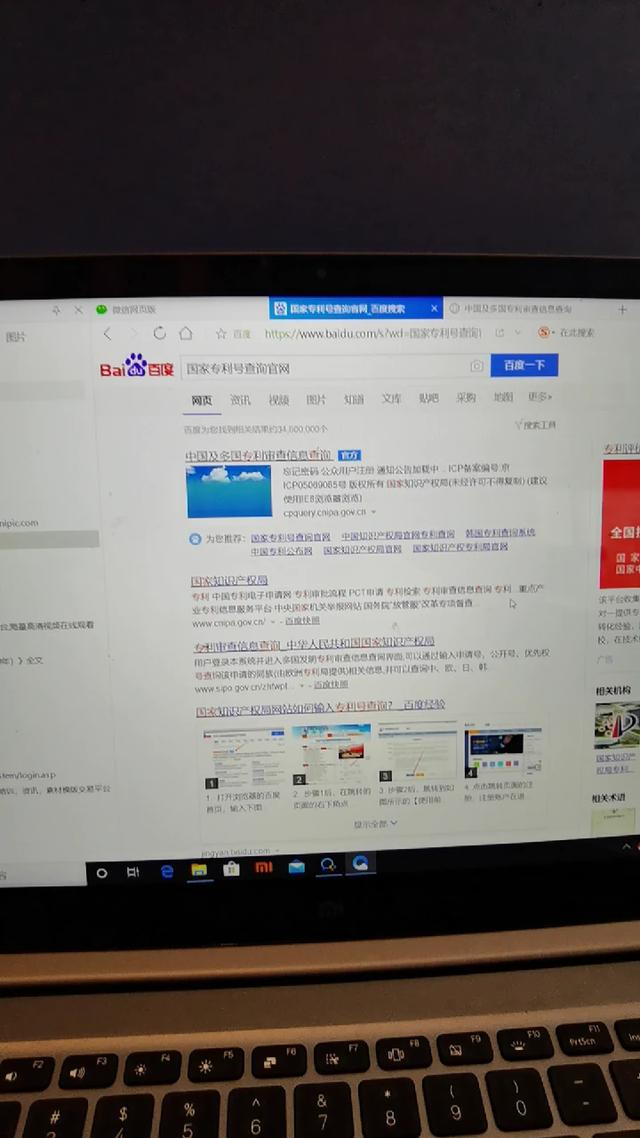Expand the address bar dropdown arrow
Screen dimensions: 640x1138
point(518,332)
